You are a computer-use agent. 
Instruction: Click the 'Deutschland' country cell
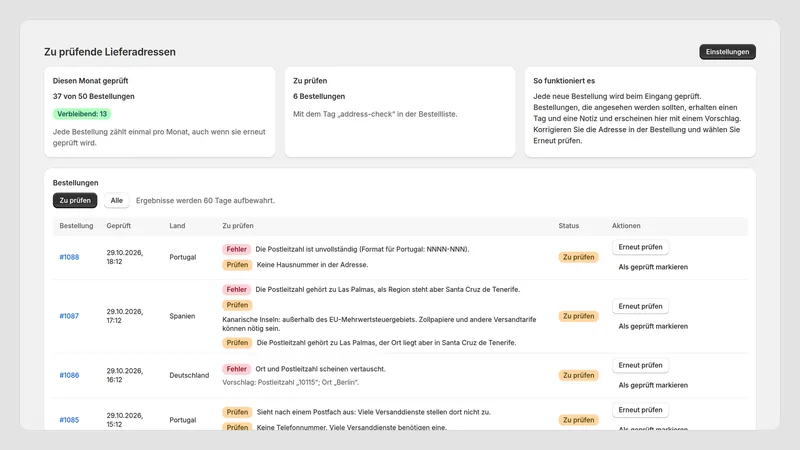[189, 375]
